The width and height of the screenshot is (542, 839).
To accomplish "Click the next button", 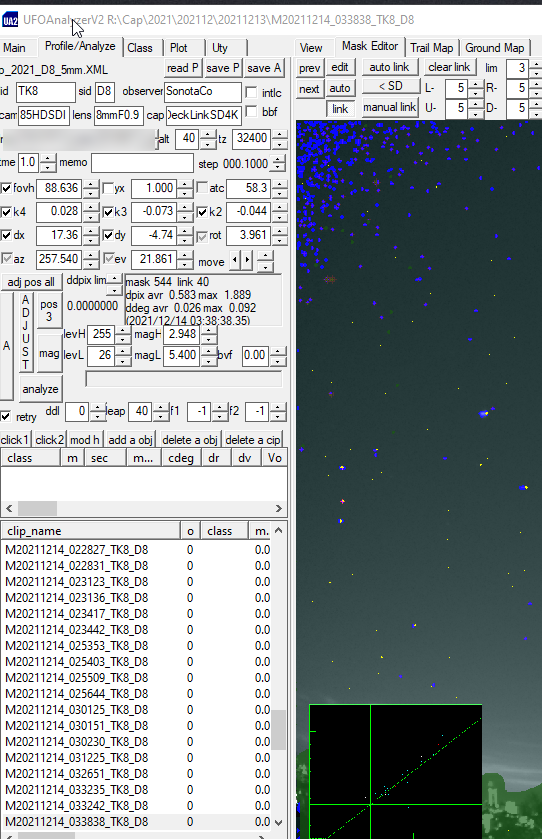I will 309,89.
